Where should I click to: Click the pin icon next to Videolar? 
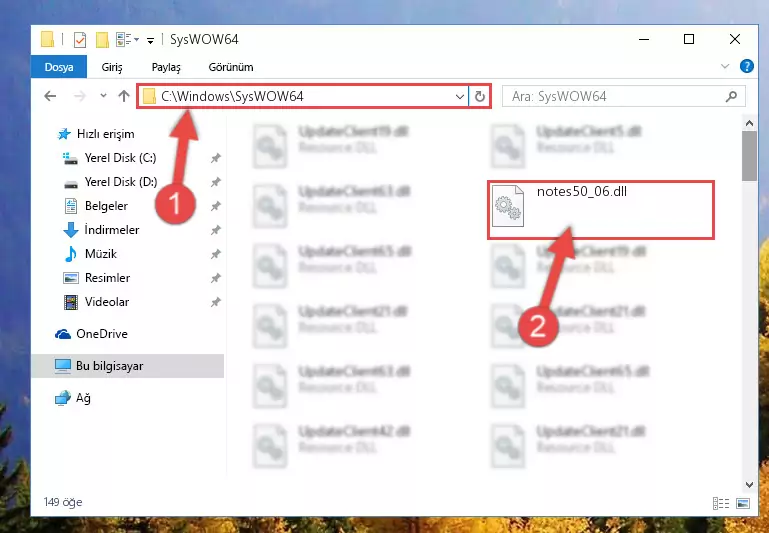pyautogui.click(x=215, y=303)
